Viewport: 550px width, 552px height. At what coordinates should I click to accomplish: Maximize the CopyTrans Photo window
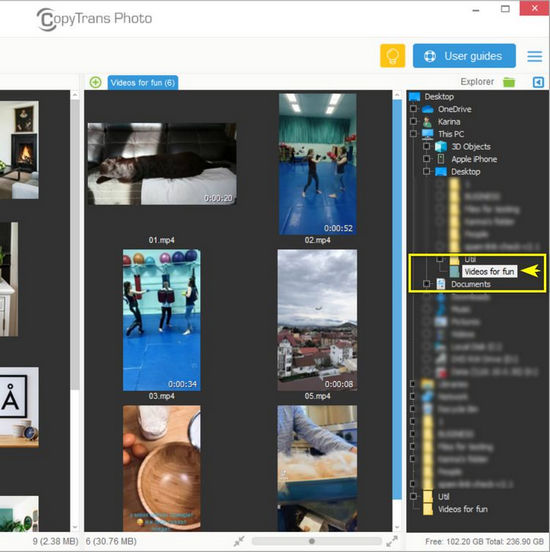(505, 9)
